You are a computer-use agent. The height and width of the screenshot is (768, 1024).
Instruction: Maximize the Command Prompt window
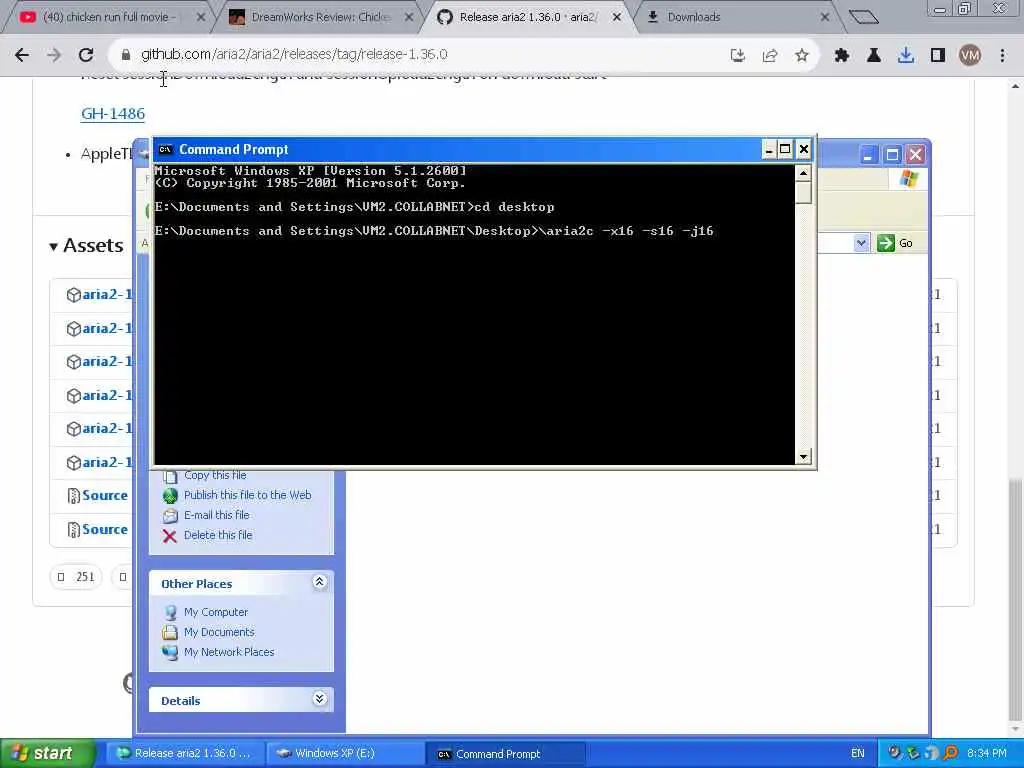click(786, 150)
